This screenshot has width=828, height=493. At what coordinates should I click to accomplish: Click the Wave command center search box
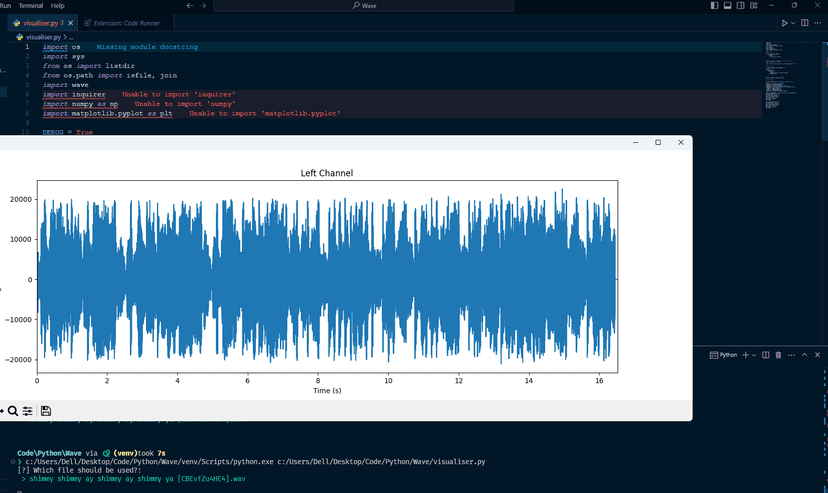click(x=364, y=5)
